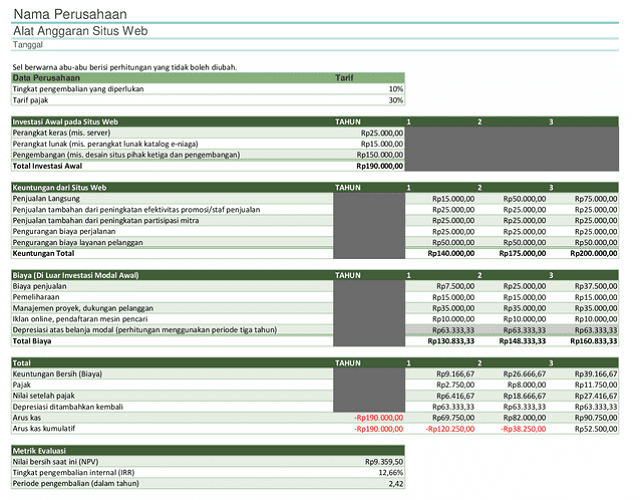
Task: Select 'Periode pengembalian (dalam tahun)' label
Action: pyautogui.click(x=76, y=484)
